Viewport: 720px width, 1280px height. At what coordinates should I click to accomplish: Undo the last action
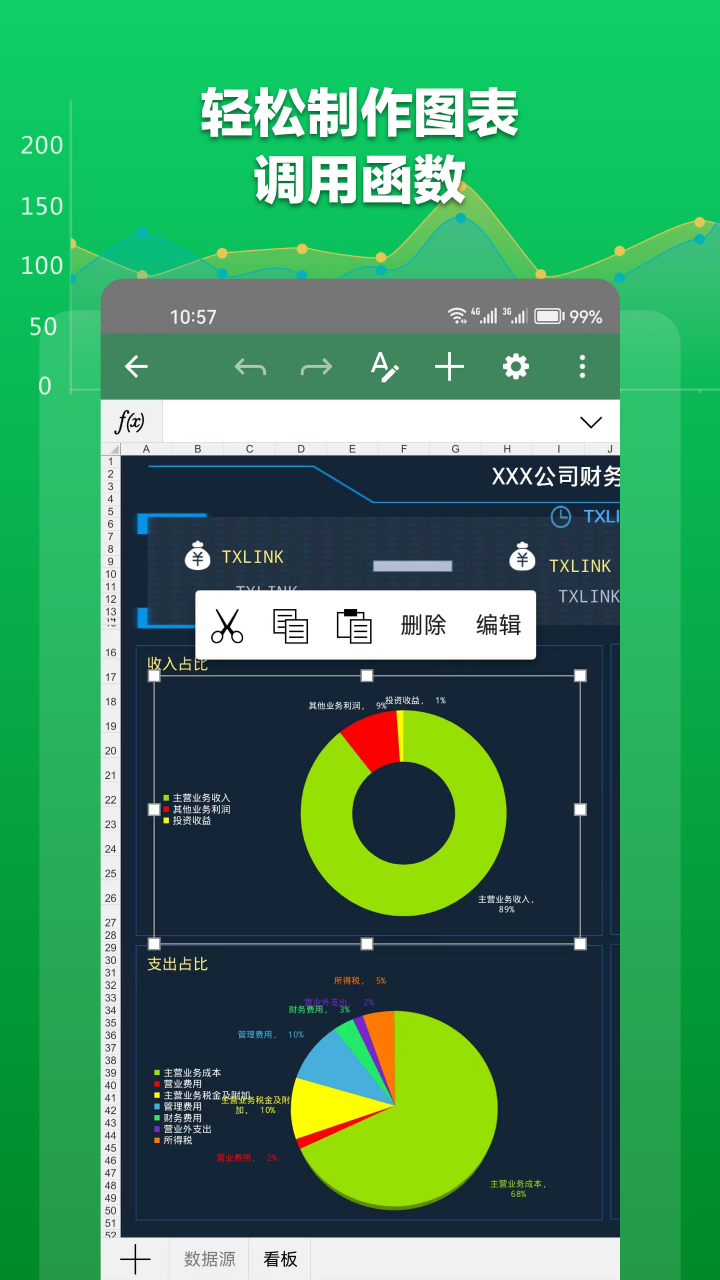tap(250, 367)
